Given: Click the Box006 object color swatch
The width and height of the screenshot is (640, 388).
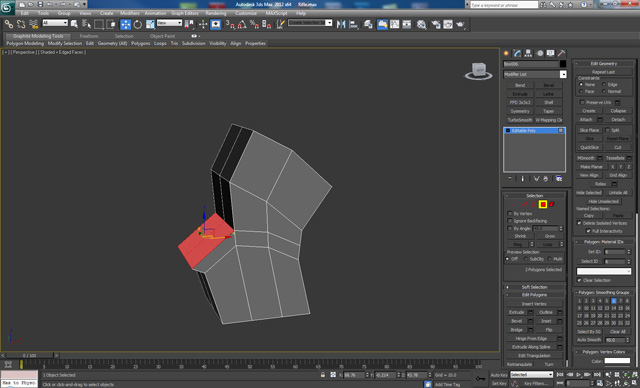Looking at the screenshot, I should [x=563, y=64].
